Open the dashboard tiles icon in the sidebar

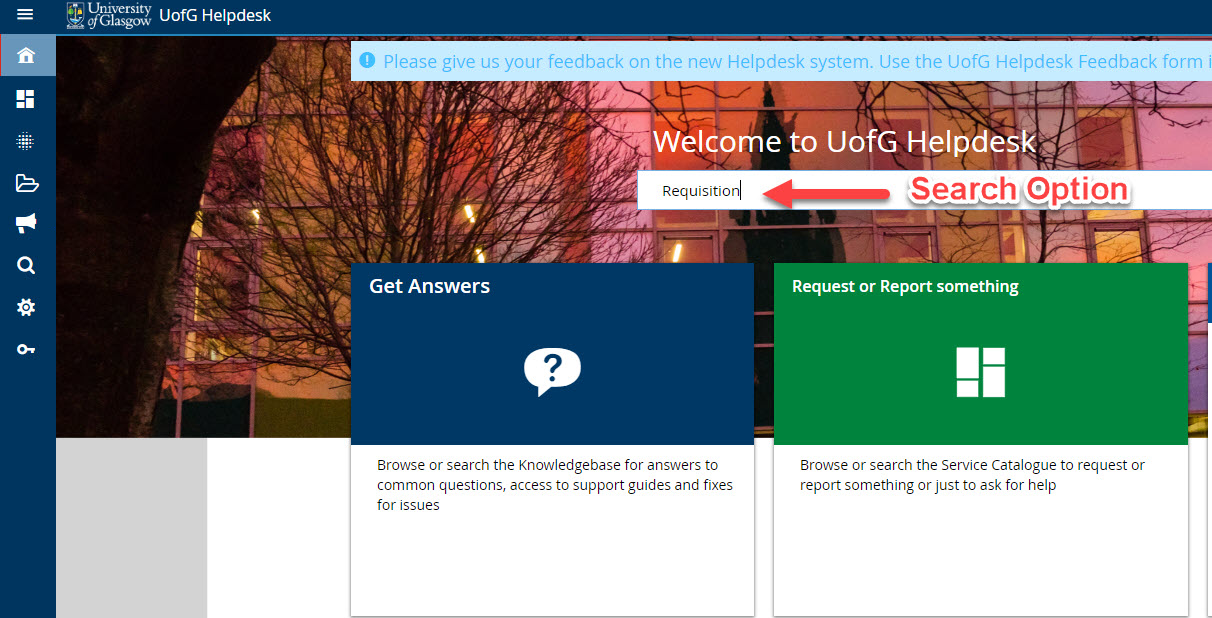click(x=26, y=99)
